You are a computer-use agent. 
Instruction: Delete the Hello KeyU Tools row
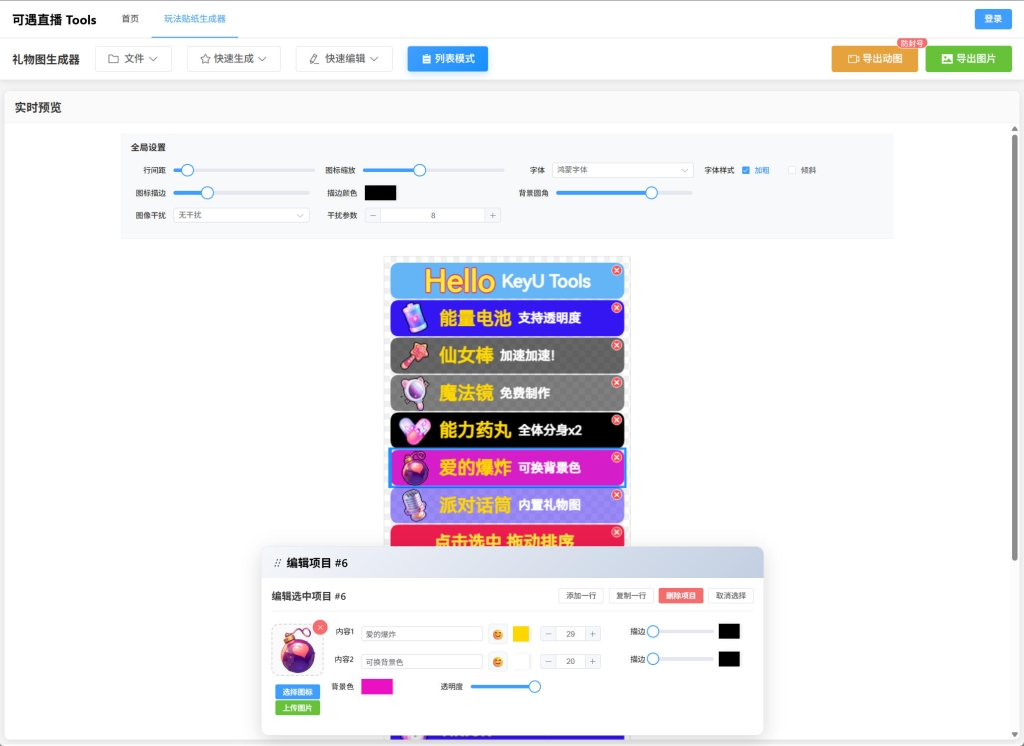pos(616,271)
